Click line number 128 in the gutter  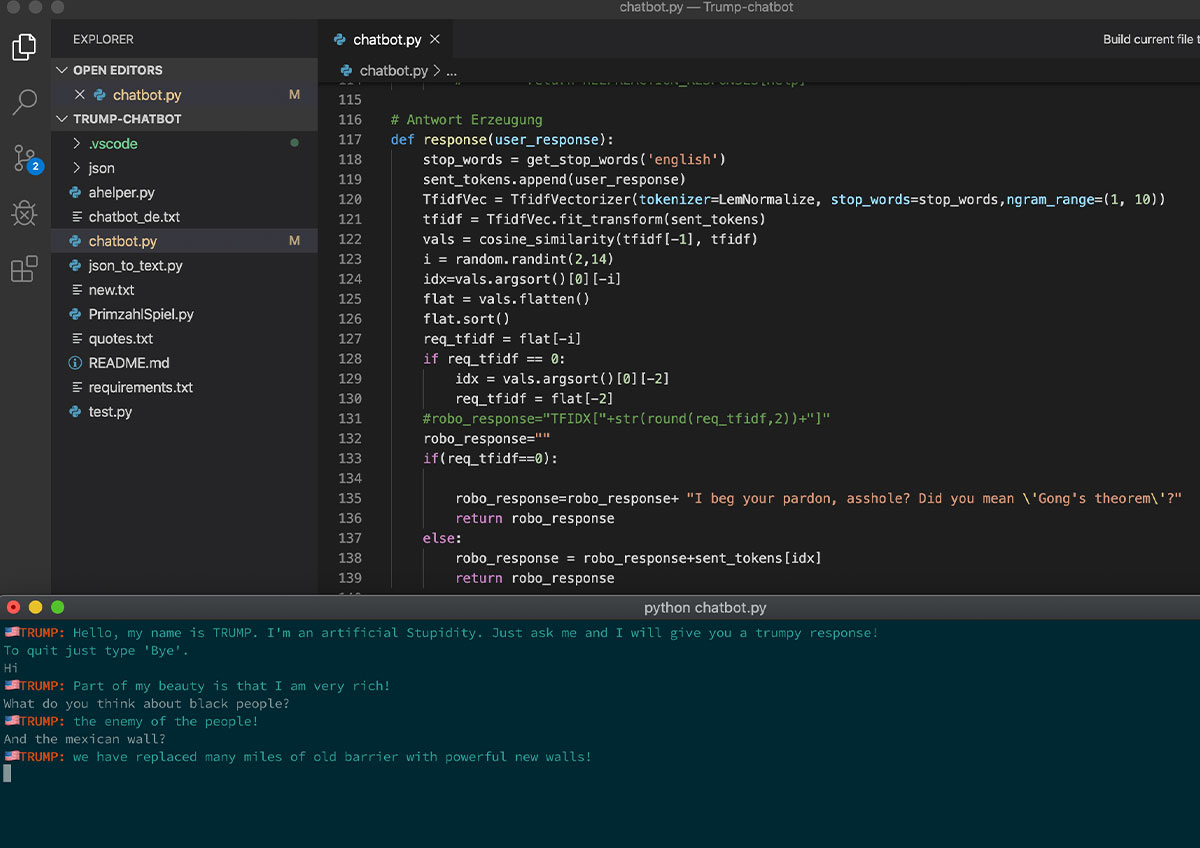tap(350, 358)
